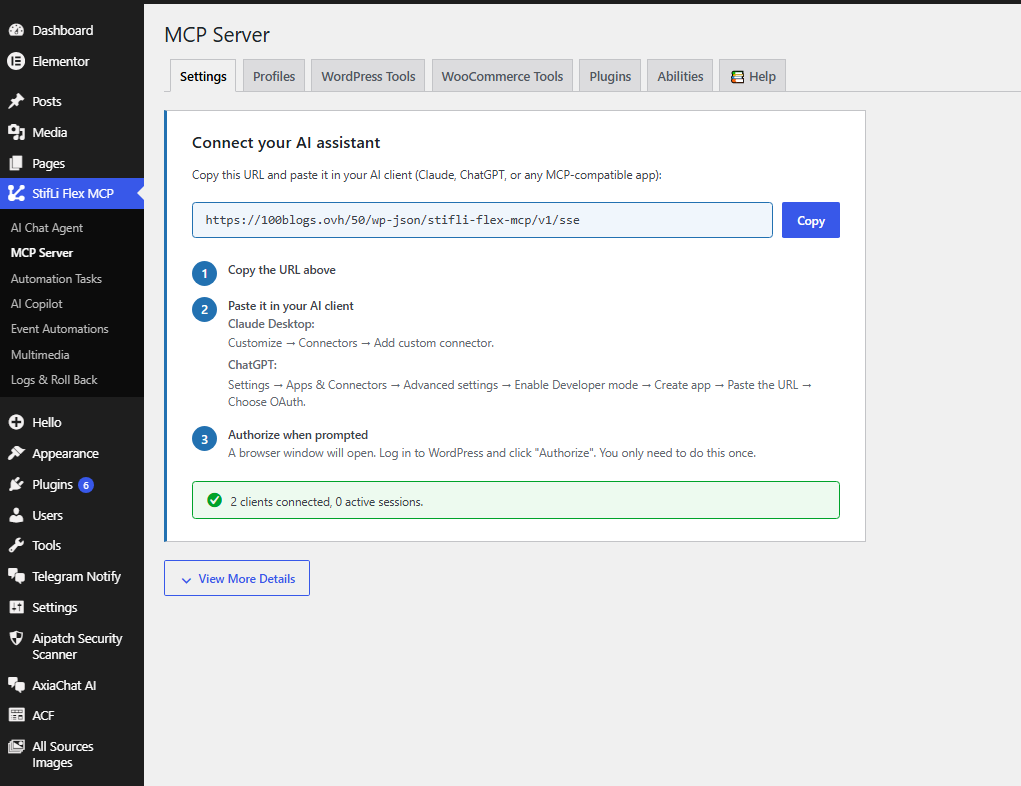Click the Plugins plug icon
1021x786 pixels.
tap(16, 484)
